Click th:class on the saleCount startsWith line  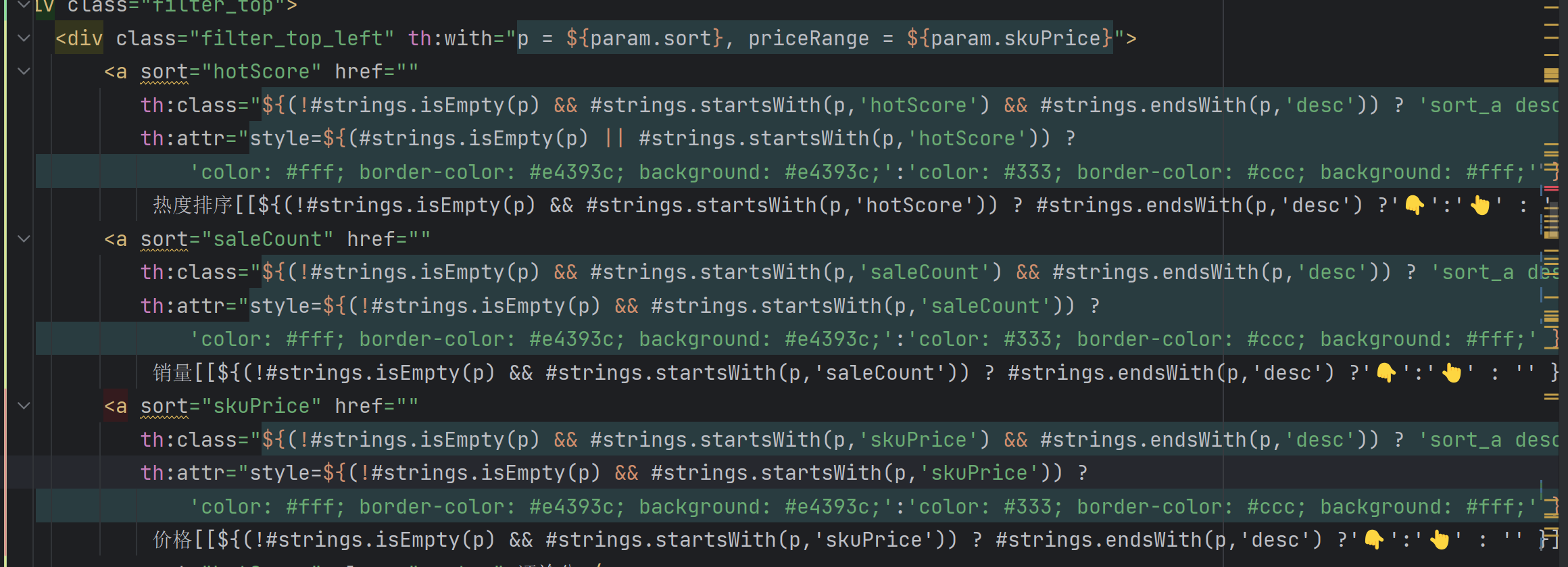point(189,272)
